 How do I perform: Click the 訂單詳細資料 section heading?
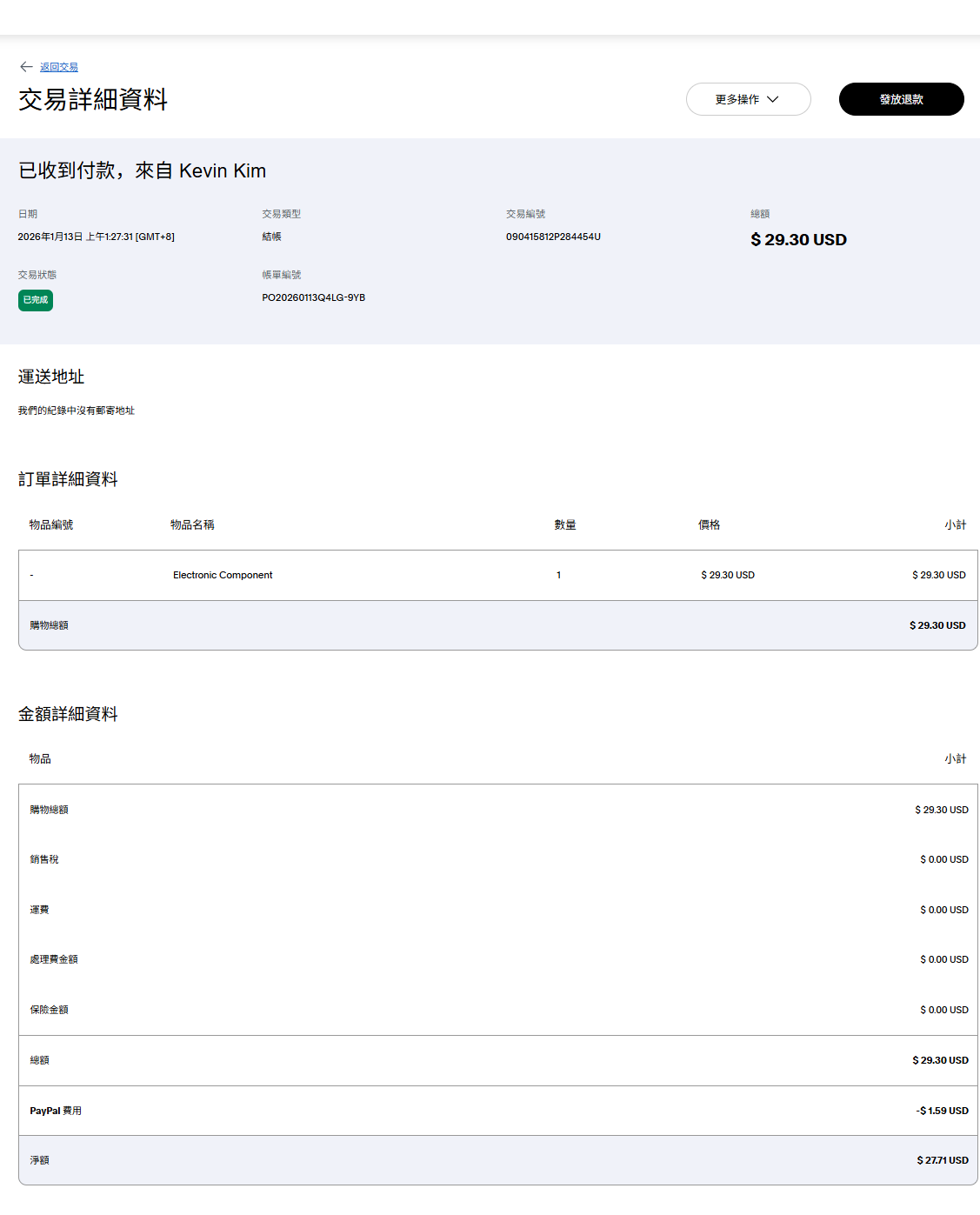[68, 479]
